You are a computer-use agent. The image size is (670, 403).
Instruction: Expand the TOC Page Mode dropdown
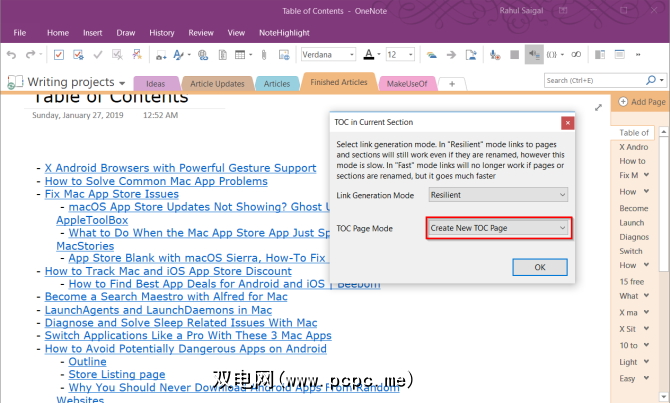click(499, 228)
